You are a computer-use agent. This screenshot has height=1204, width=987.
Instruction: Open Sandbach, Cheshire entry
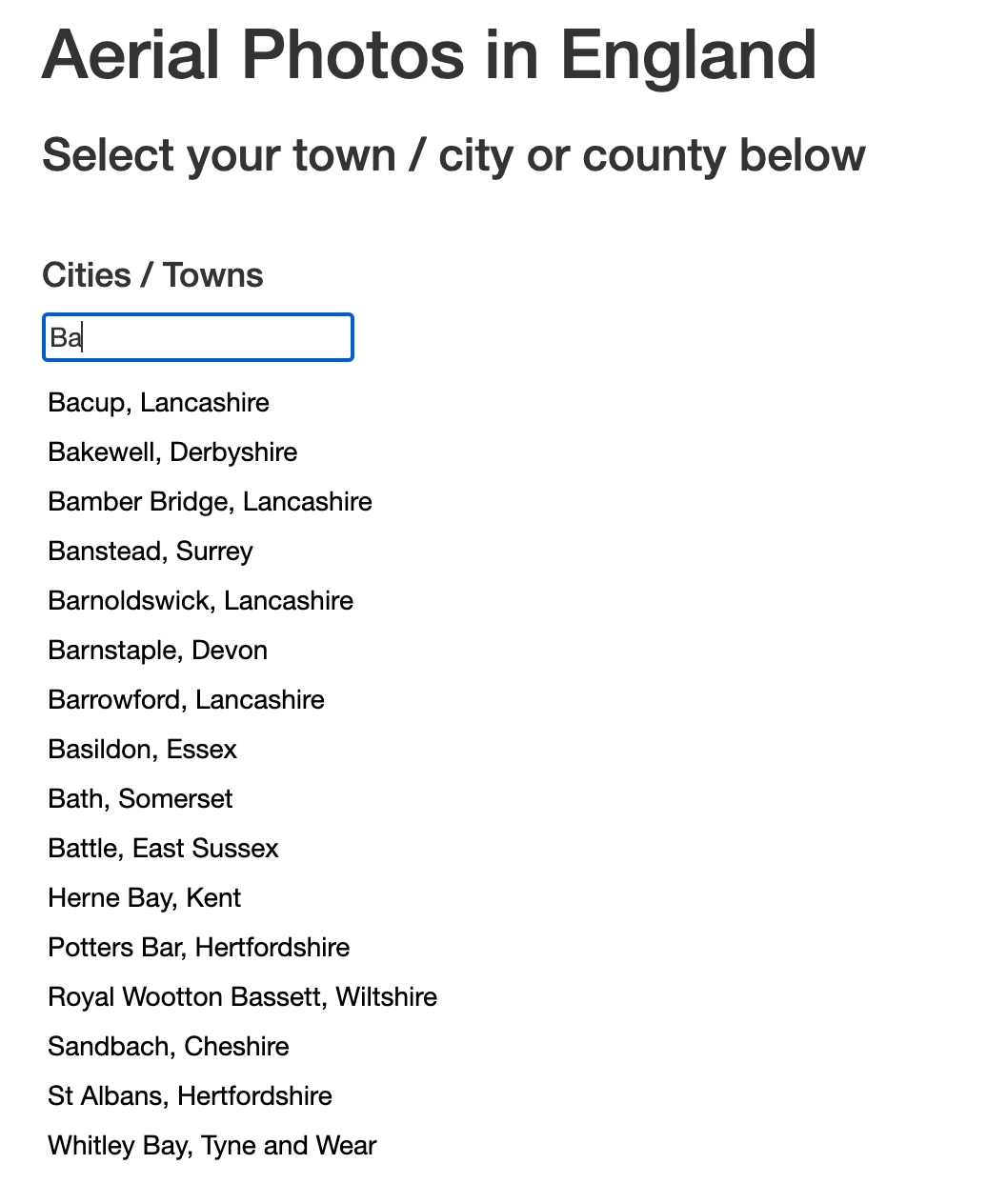(168, 1047)
